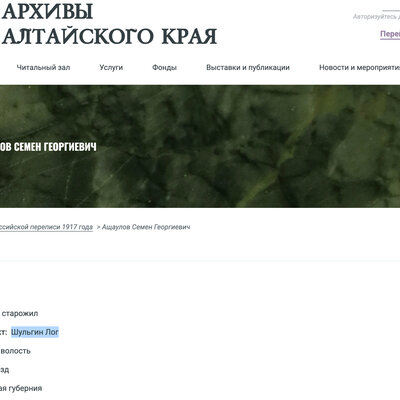Click the АРХИВЫ logo title word
Viewport: 400px width, 400px height.
47,11
